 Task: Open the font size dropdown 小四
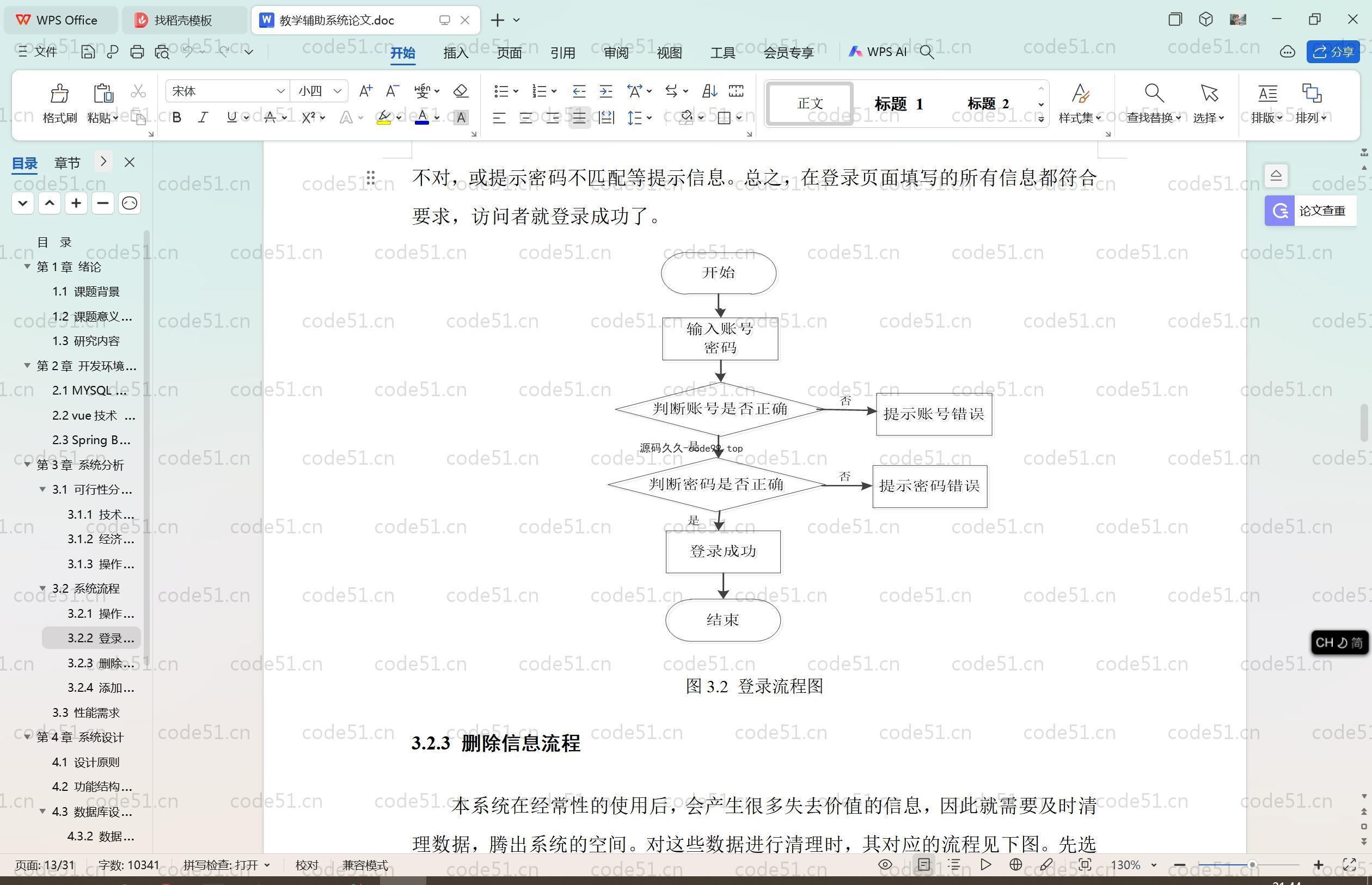pyautogui.click(x=338, y=91)
